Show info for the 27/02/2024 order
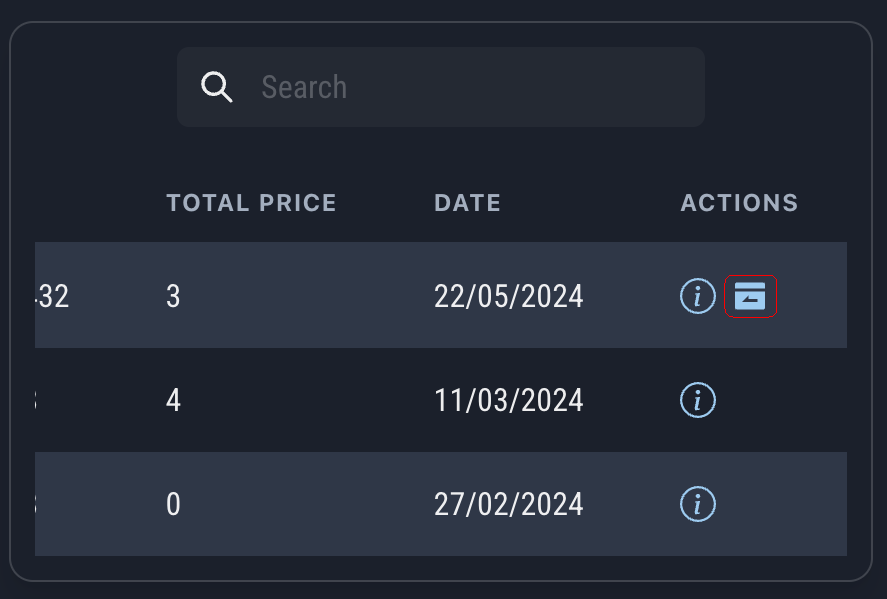The width and height of the screenshot is (887, 599). pos(697,504)
